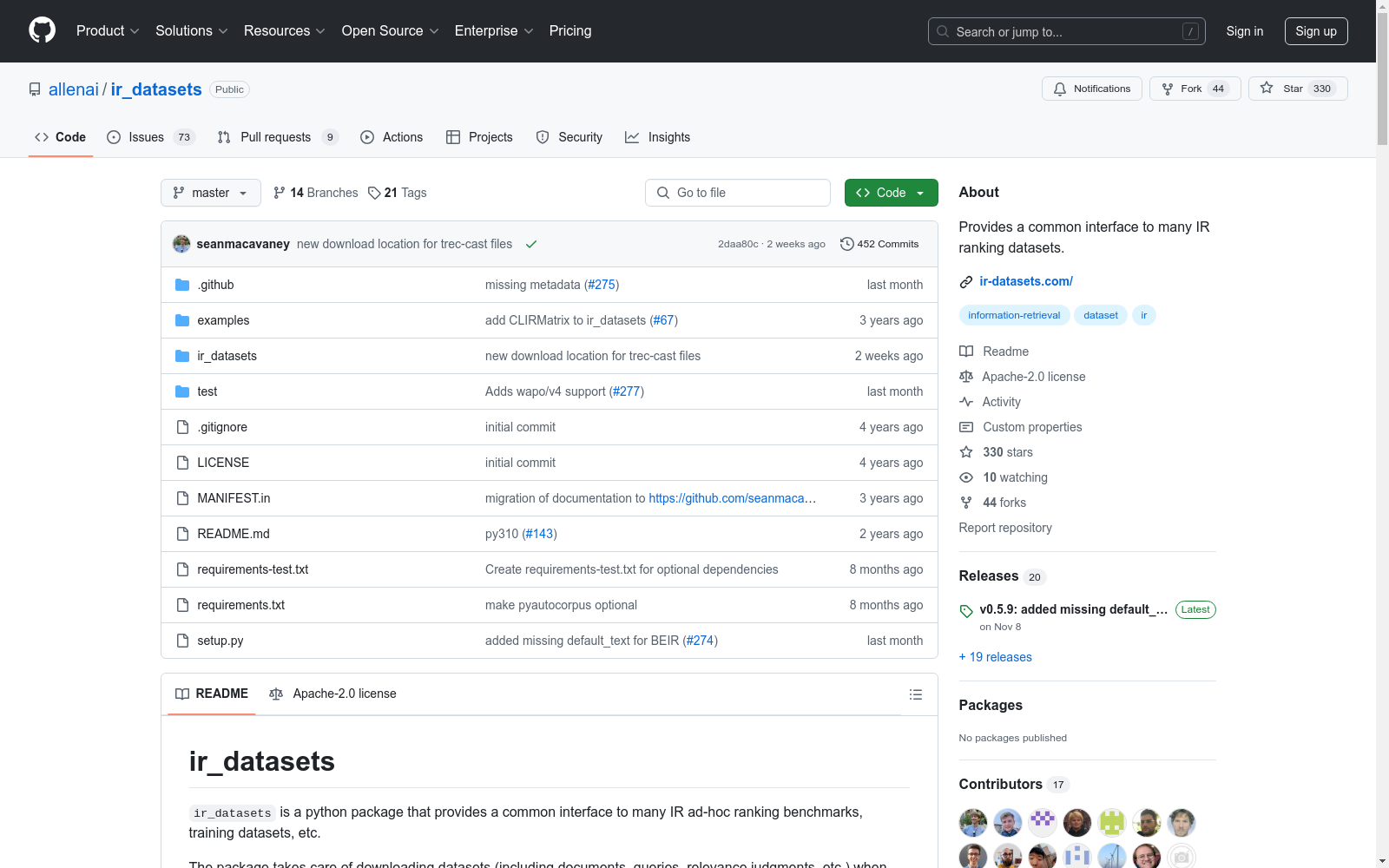1389x868 pixels.
Task: Click the search magnifier icon in header
Action: pyautogui.click(x=943, y=31)
